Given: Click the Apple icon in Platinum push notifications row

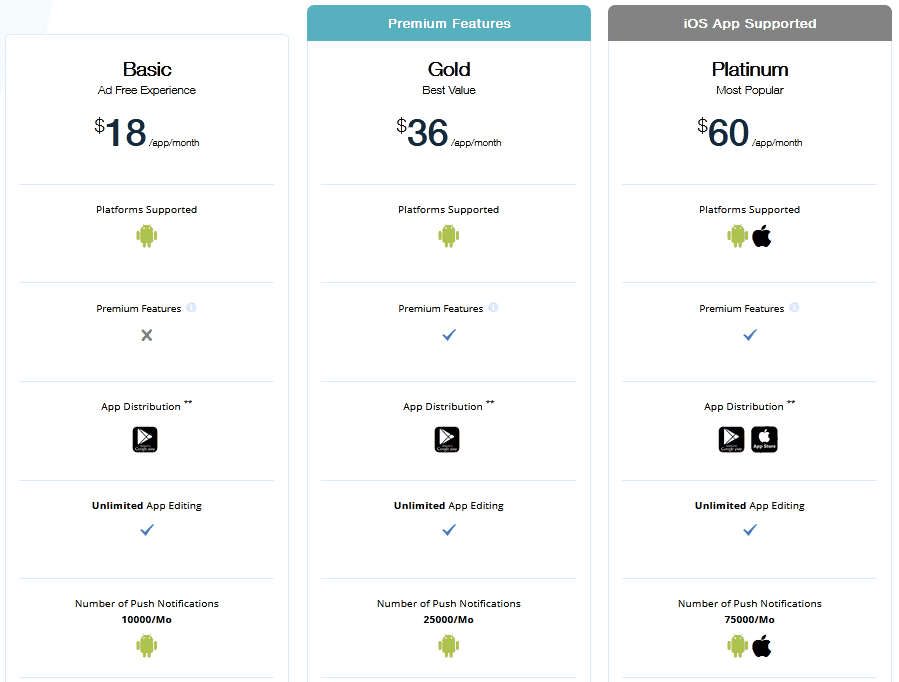Looking at the screenshot, I should [x=761, y=646].
